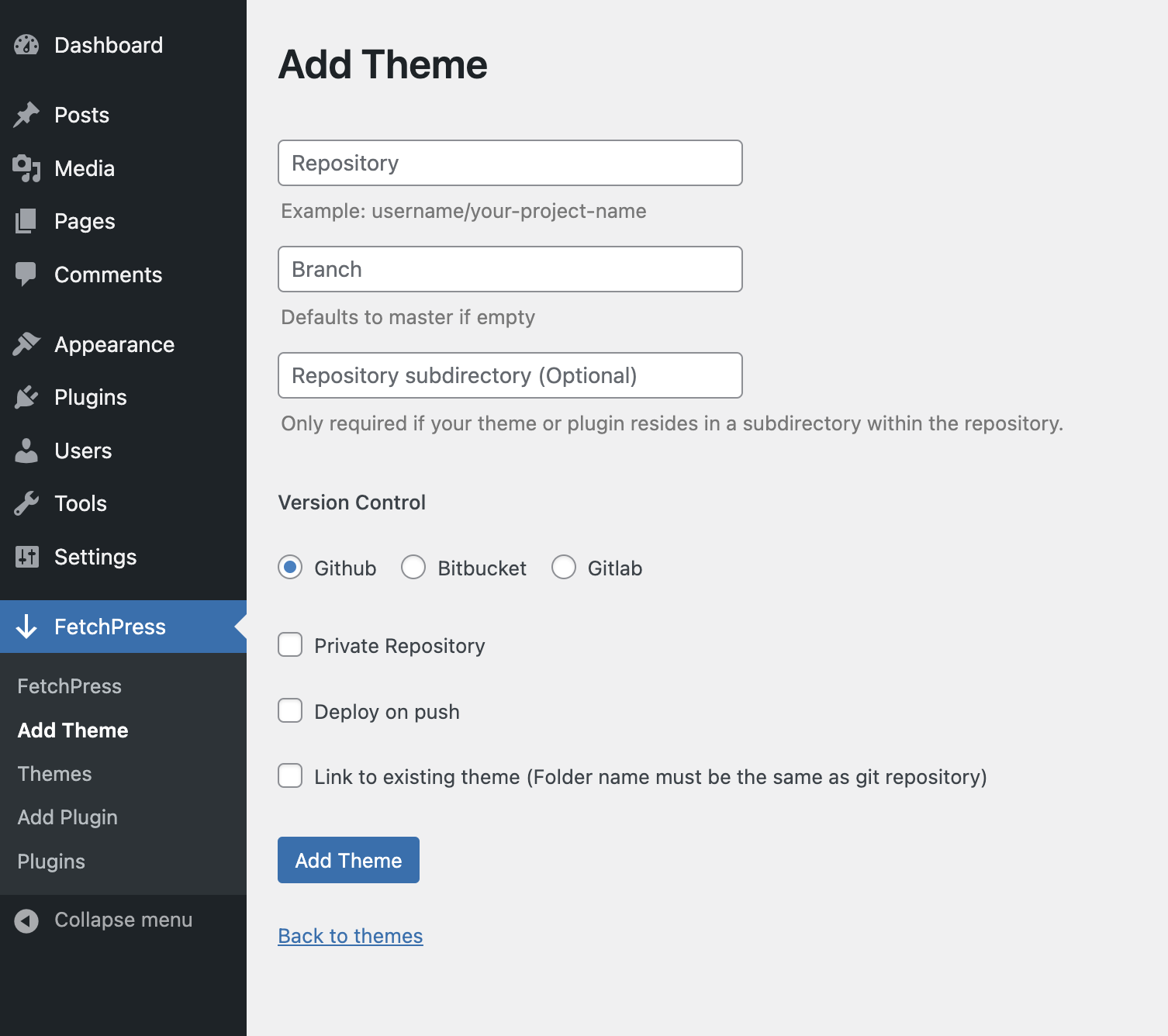Go to Add Plugin in FetchPress menu

tap(67, 817)
